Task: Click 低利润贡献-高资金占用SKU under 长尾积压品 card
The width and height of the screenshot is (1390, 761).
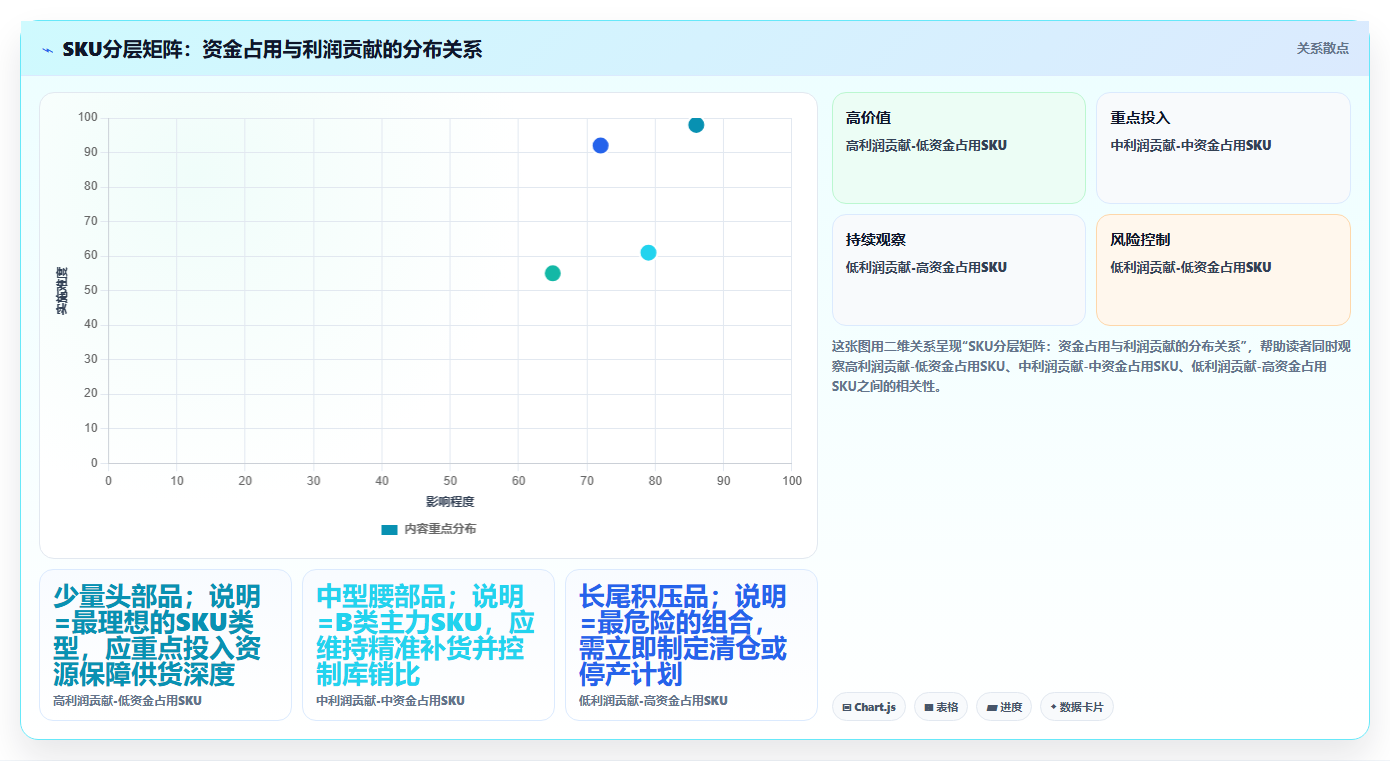Action: (653, 701)
